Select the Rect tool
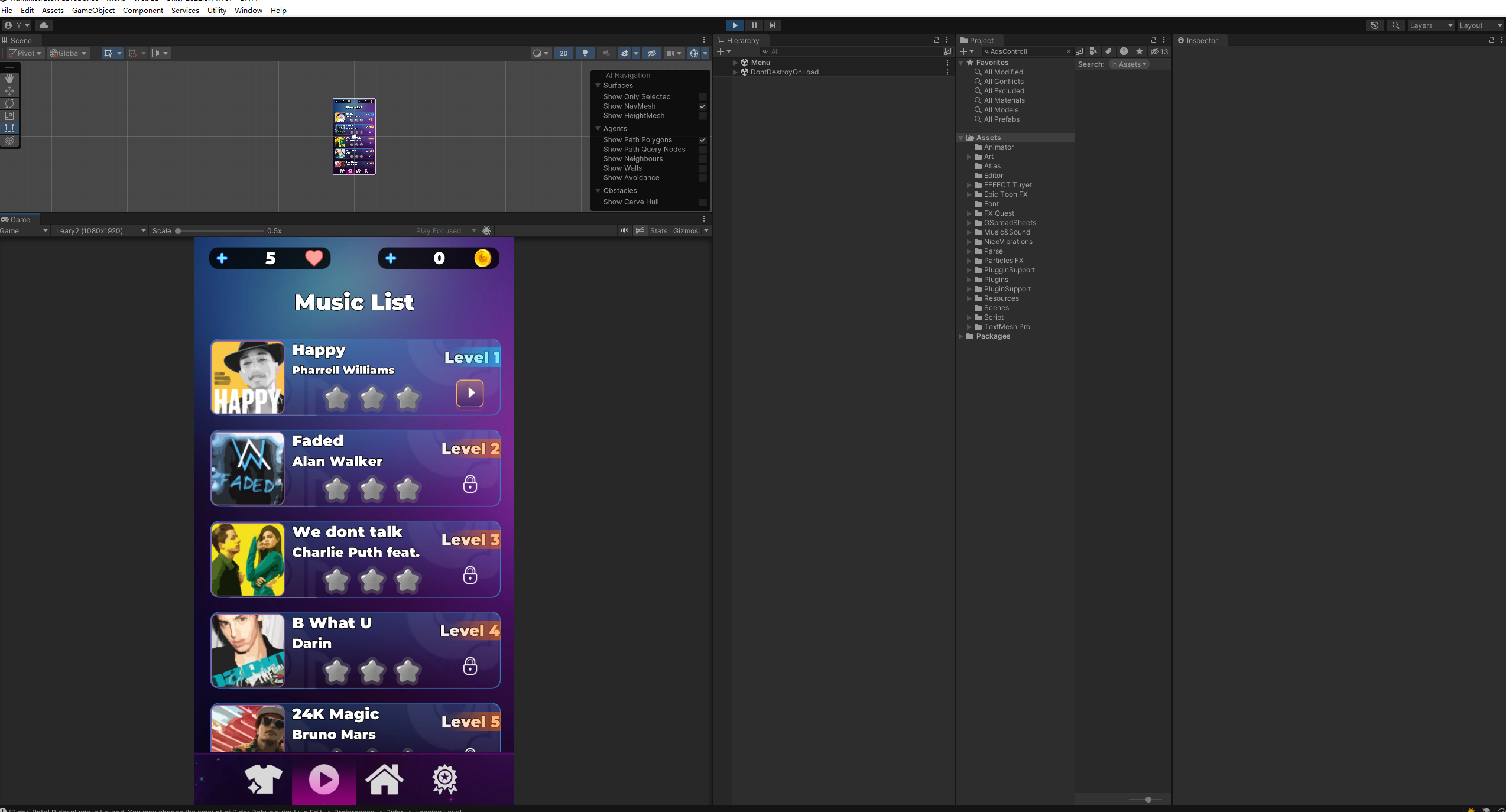 click(x=9, y=128)
